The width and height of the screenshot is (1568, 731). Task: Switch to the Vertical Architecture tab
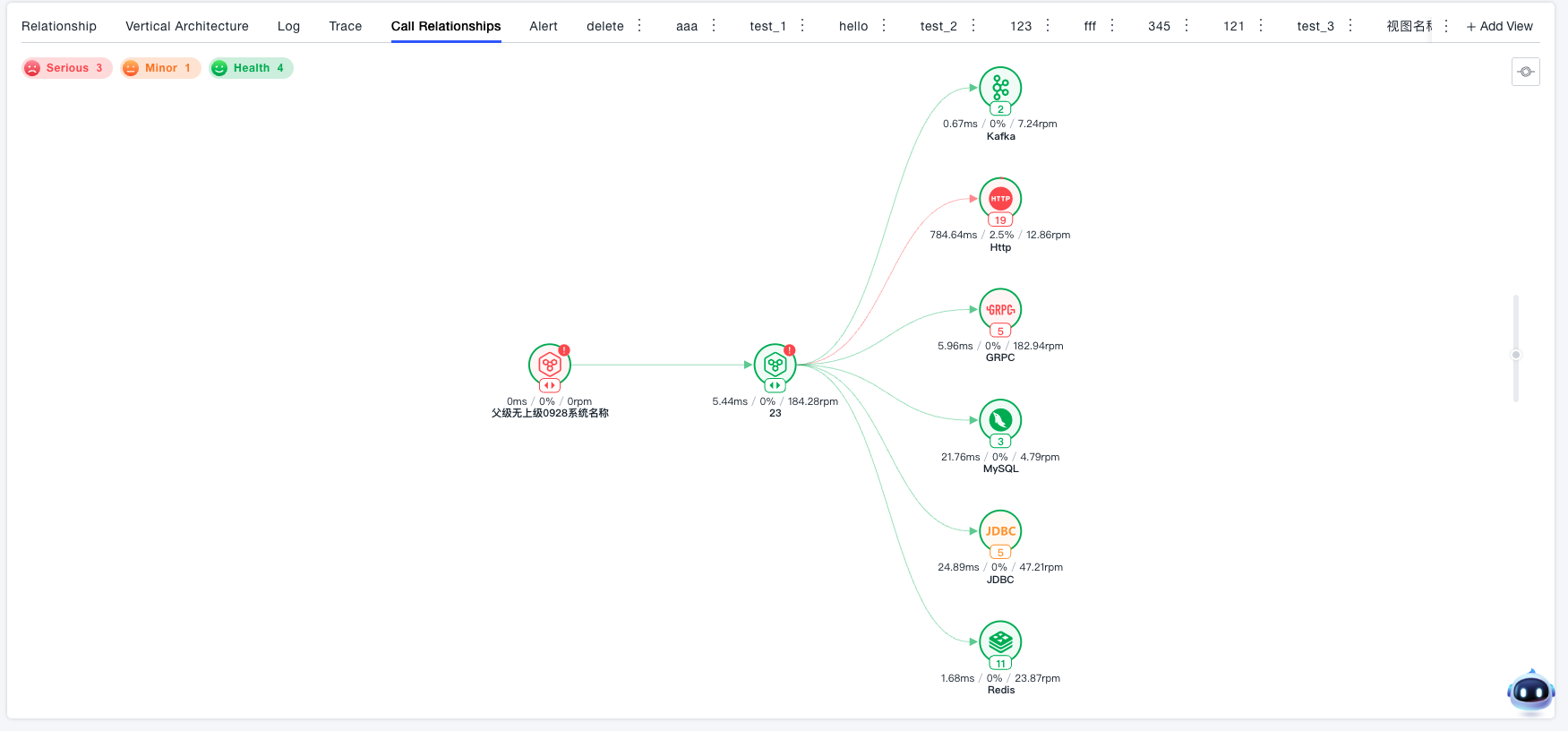[187, 26]
